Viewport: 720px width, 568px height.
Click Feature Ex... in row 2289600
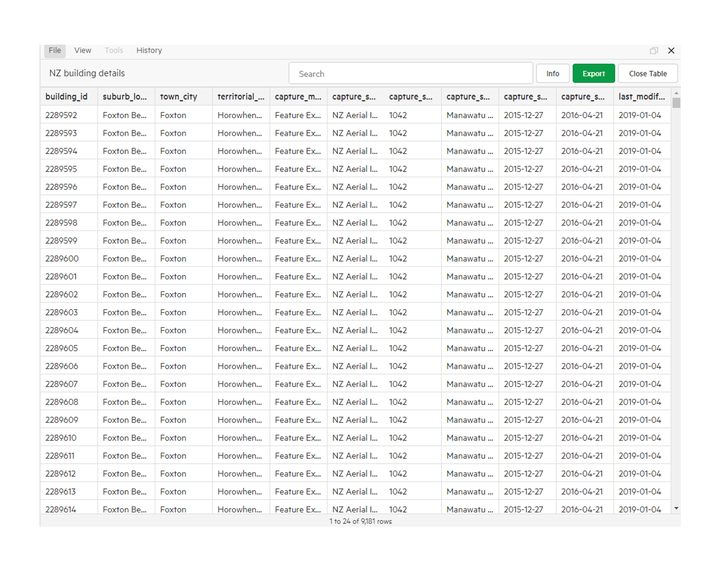point(298,259)
